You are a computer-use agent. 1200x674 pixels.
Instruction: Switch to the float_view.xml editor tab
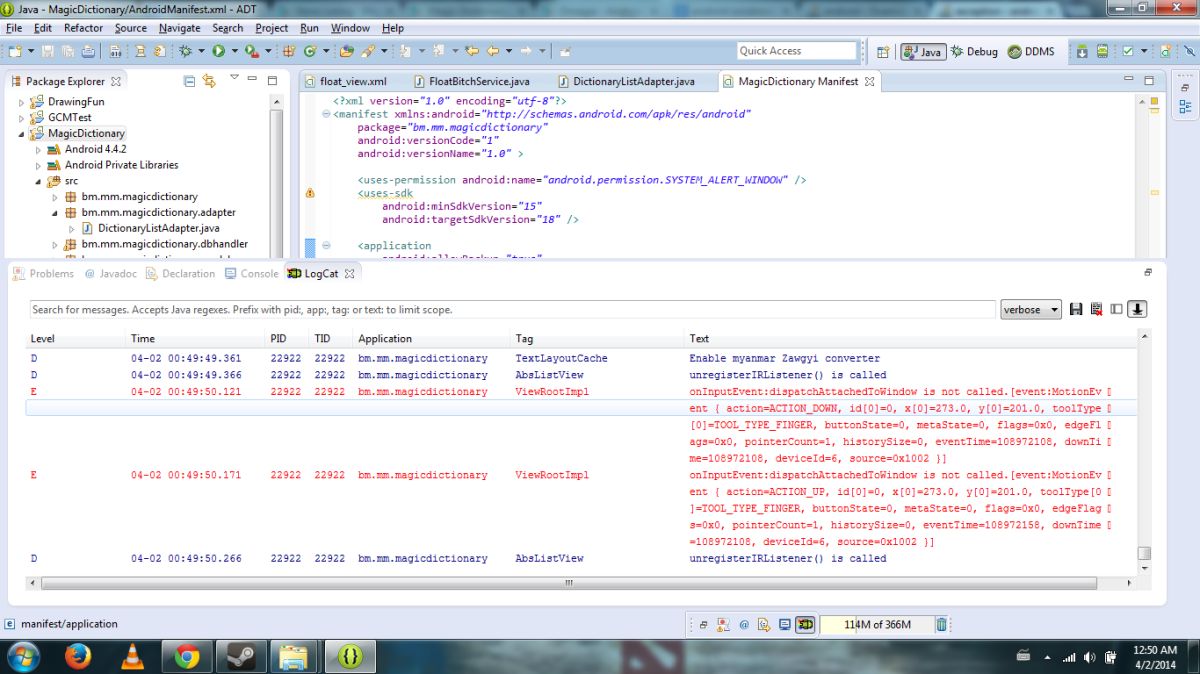point(344,82)
